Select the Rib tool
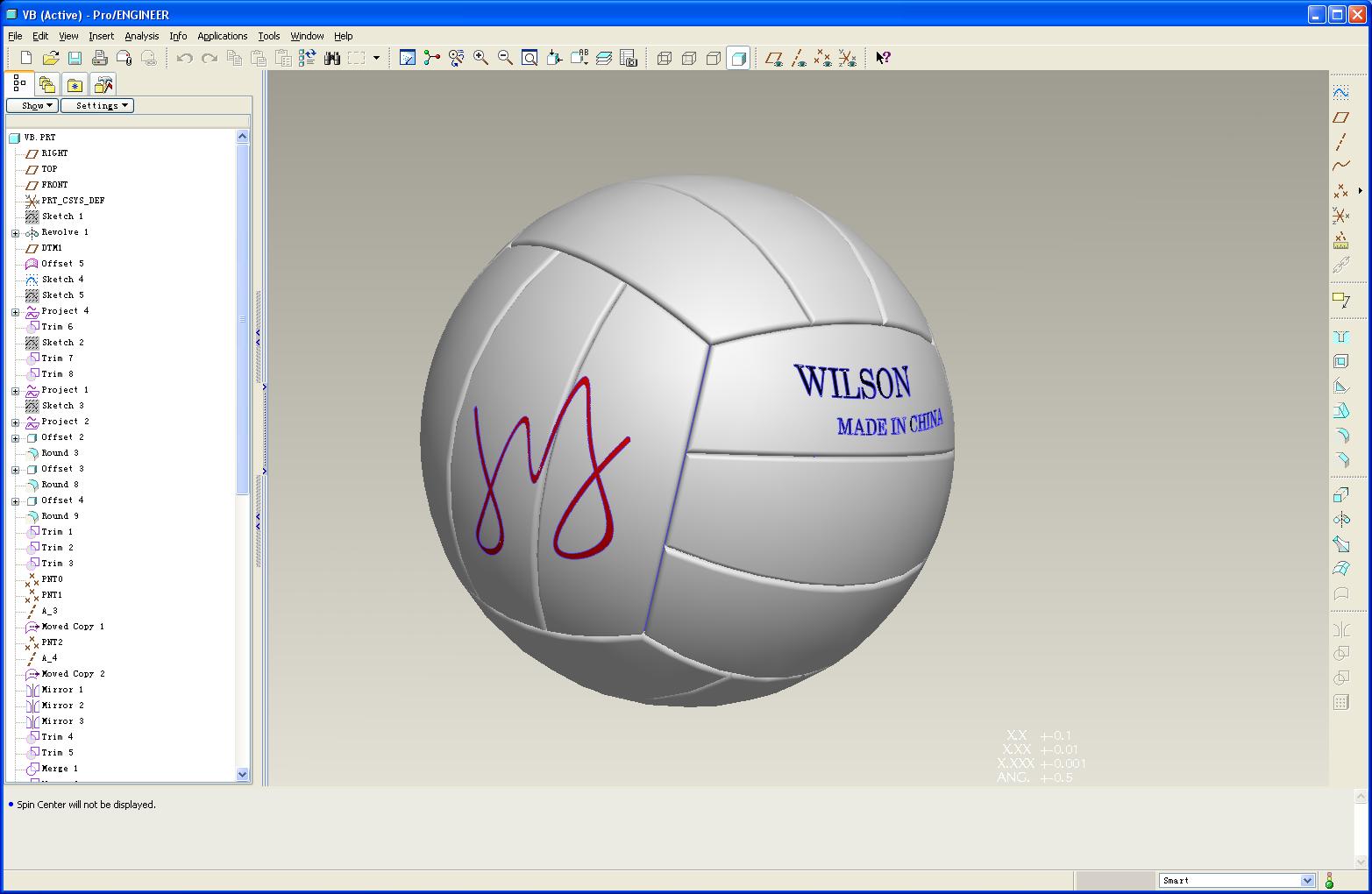Viewport: 1372px width, 894px height. click(x=1340, y=386)
